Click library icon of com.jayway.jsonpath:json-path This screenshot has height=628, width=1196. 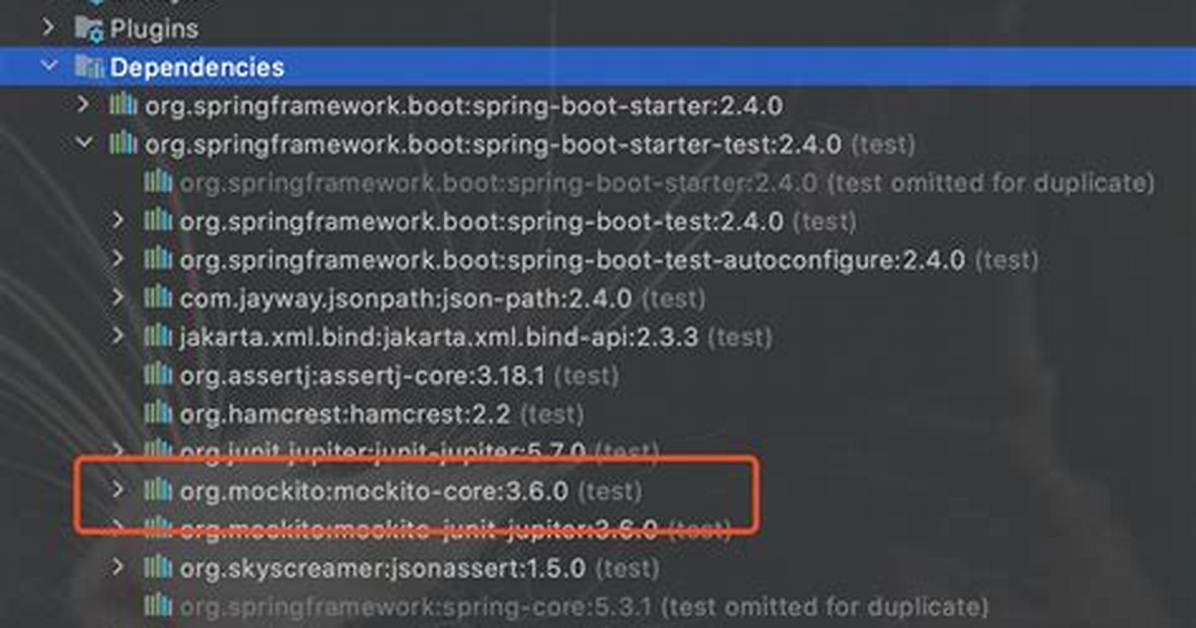158,297
